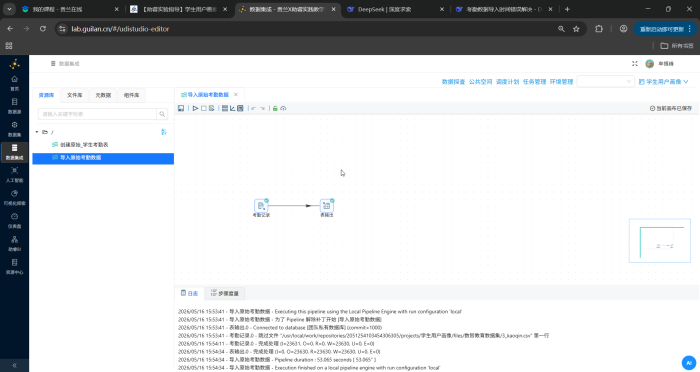The width and height of the screenshot is (700, 372).
Task: Select the 表输出 node on canvas
Action: tap(327, 206)
